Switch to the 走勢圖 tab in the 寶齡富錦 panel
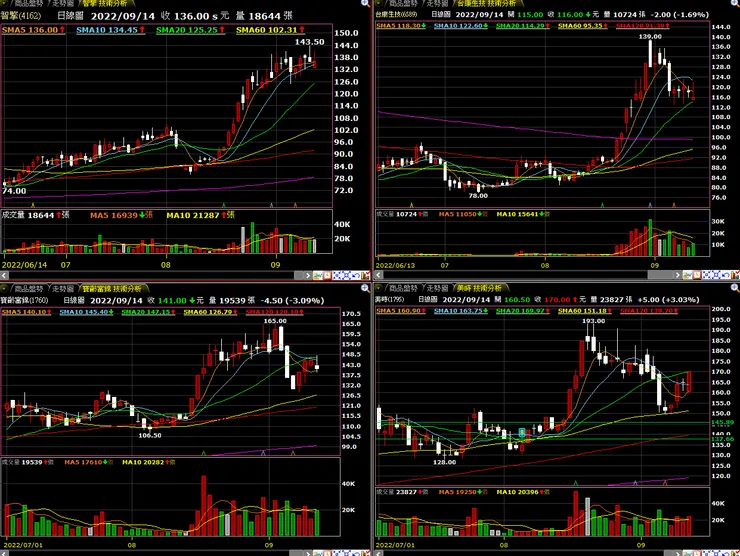The image size is (740, 556). tap(63, 288)
